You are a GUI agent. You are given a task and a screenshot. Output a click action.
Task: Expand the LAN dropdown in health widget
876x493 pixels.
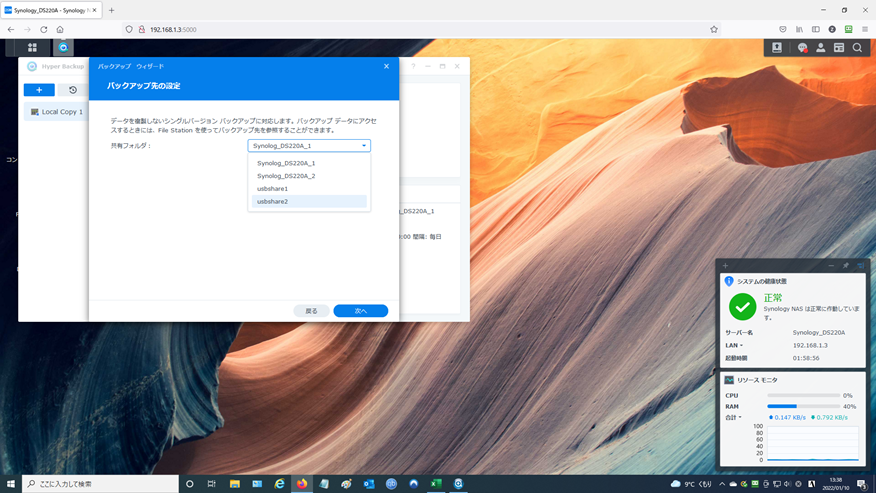741,345
